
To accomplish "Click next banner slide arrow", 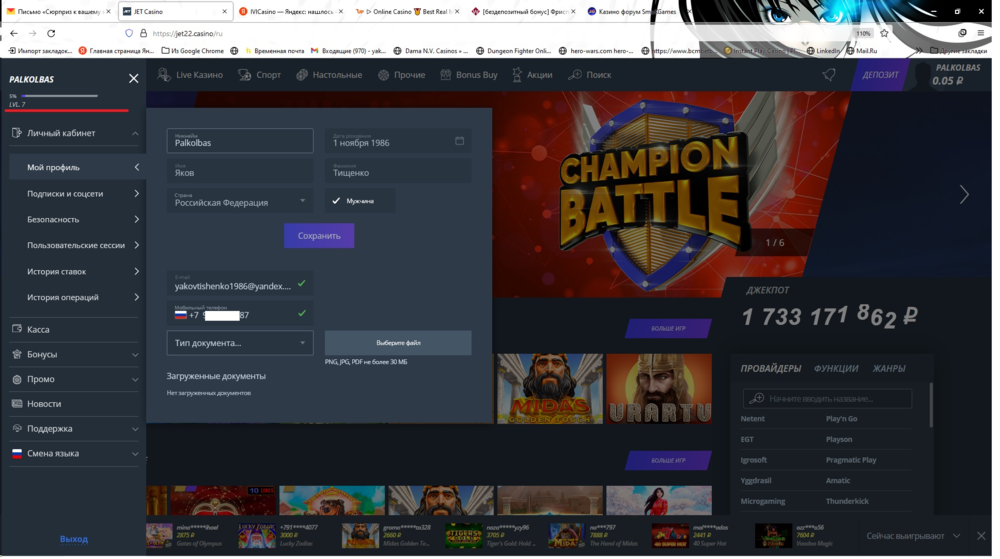I will tap(964, 195).
